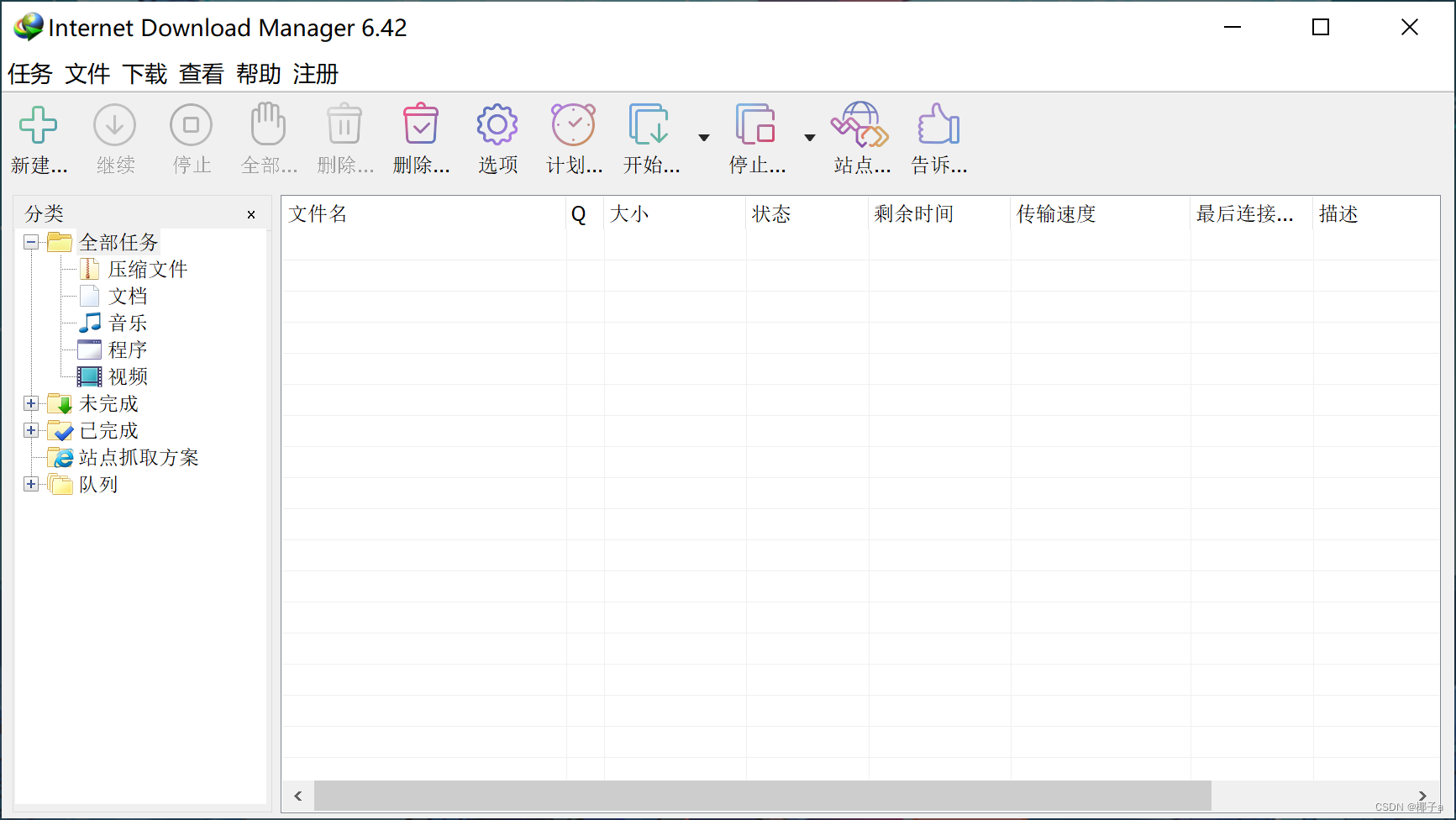Open the 计划 scheduler clock icon

click(573, 125)
